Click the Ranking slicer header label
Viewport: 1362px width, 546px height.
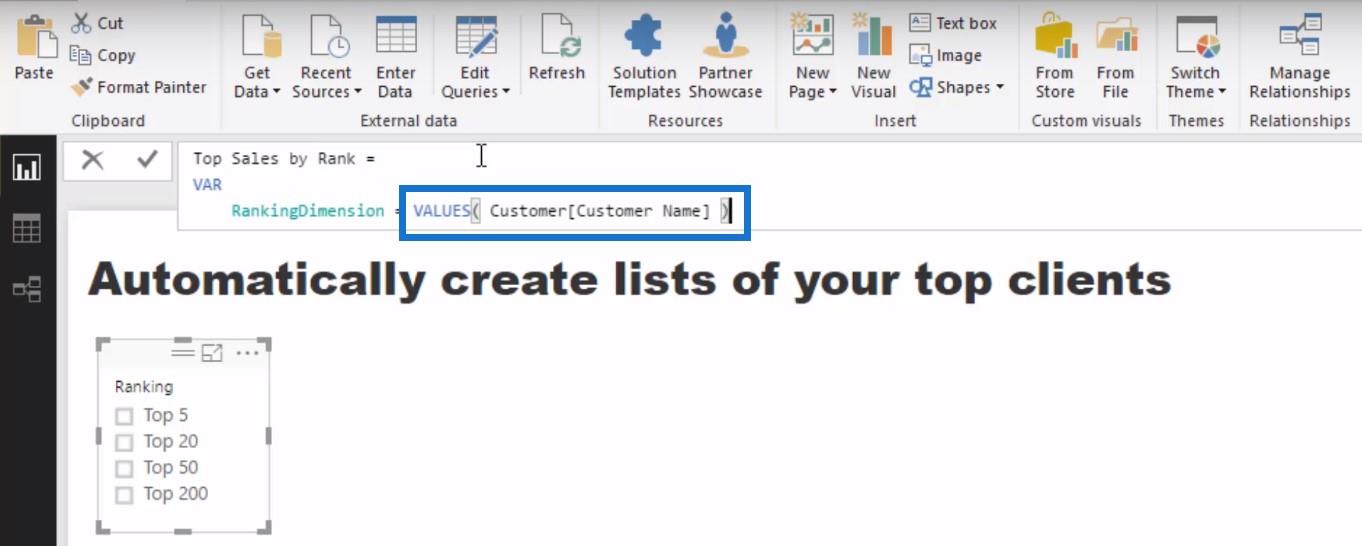coord(144,386)
